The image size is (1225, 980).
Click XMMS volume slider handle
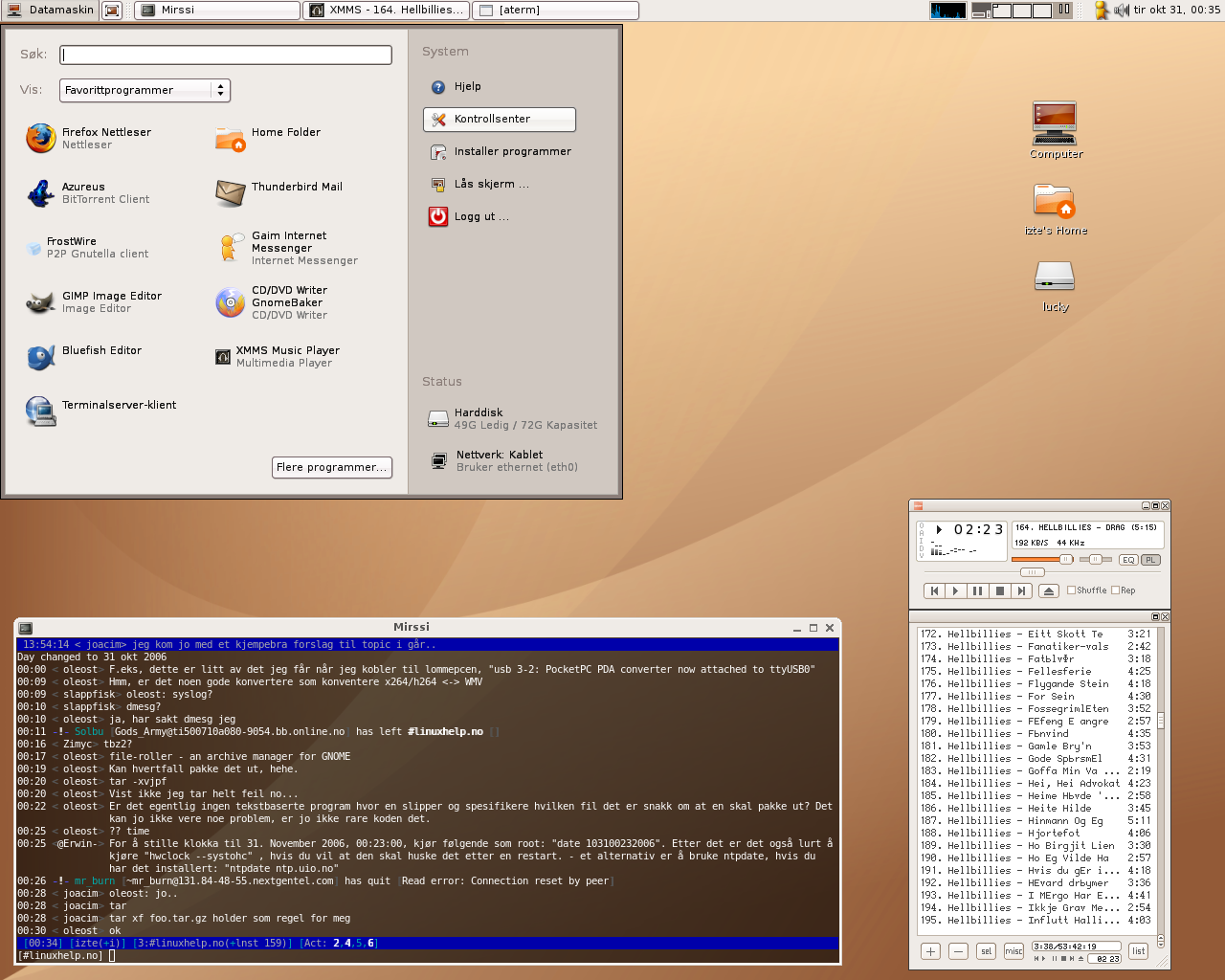pyautogui.click(x=1066, y=559)
